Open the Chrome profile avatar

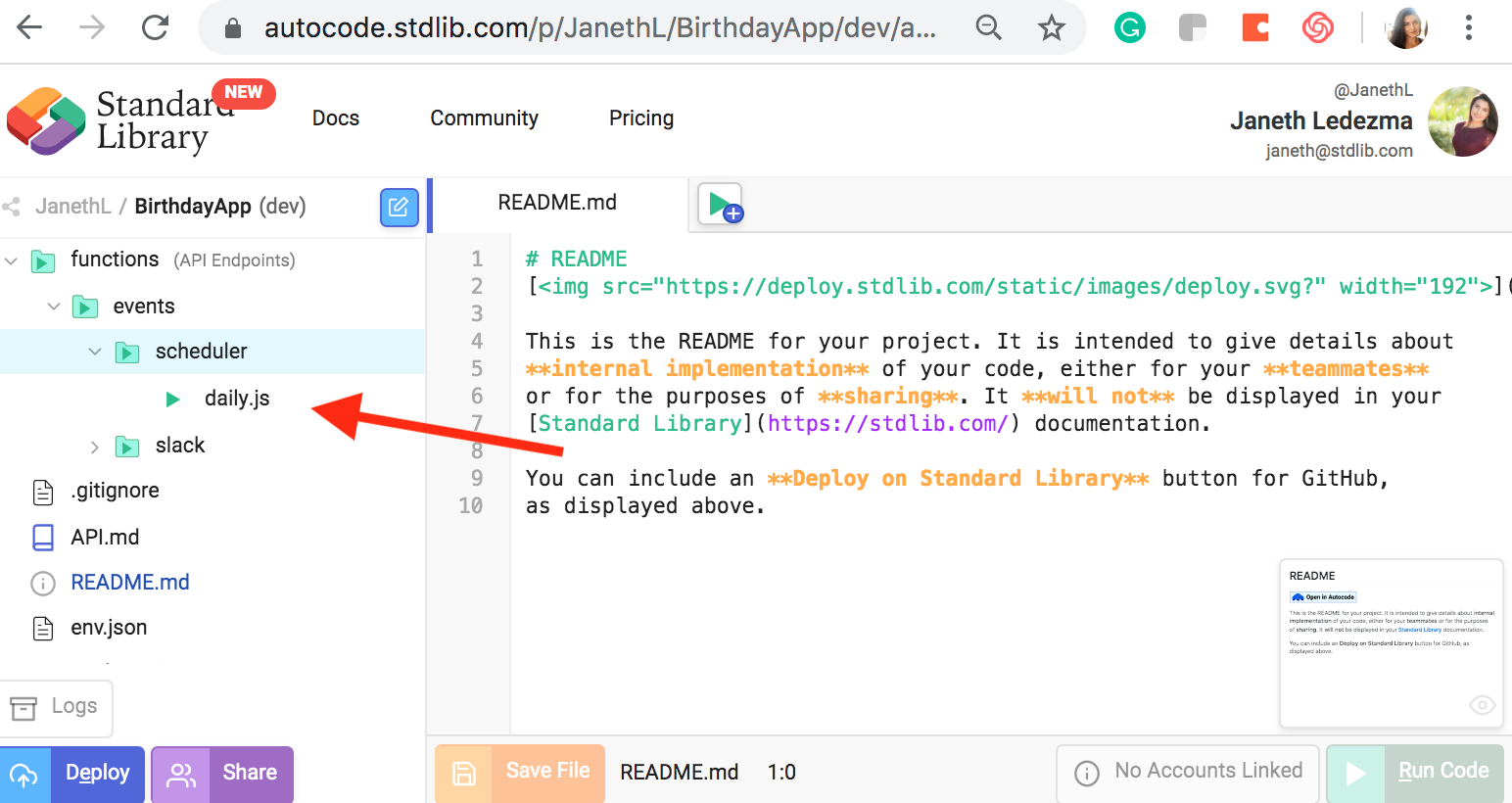tap(1406, 27)
